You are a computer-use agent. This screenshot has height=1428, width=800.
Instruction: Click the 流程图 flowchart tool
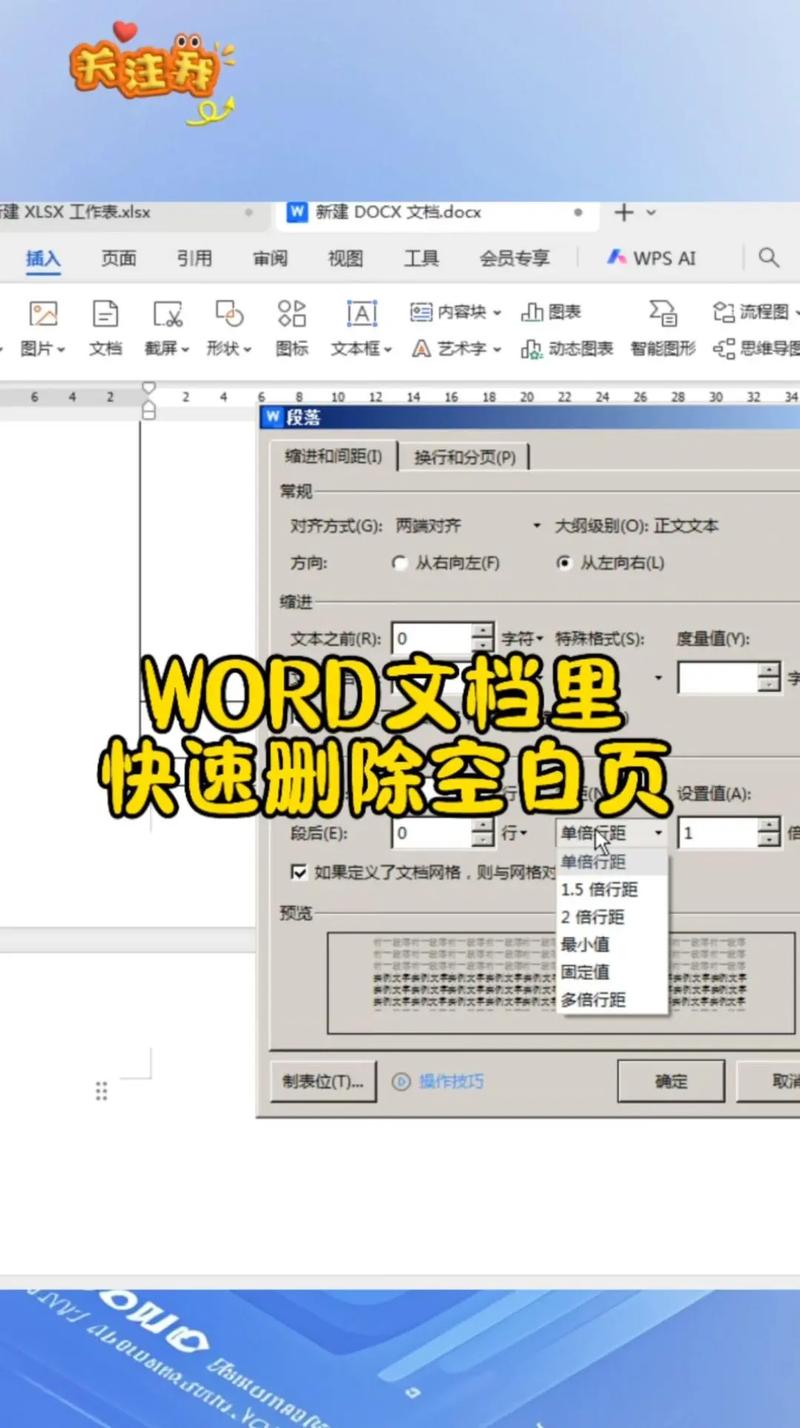(756, 312)
